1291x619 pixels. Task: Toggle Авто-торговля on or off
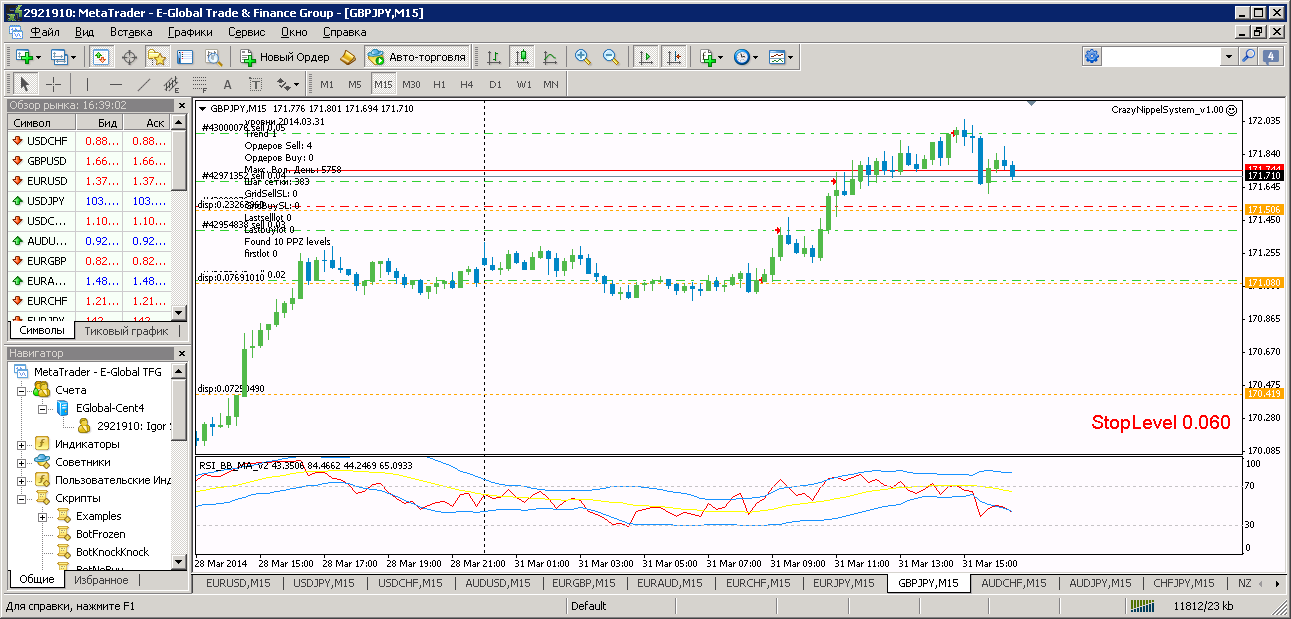(417, 57)
